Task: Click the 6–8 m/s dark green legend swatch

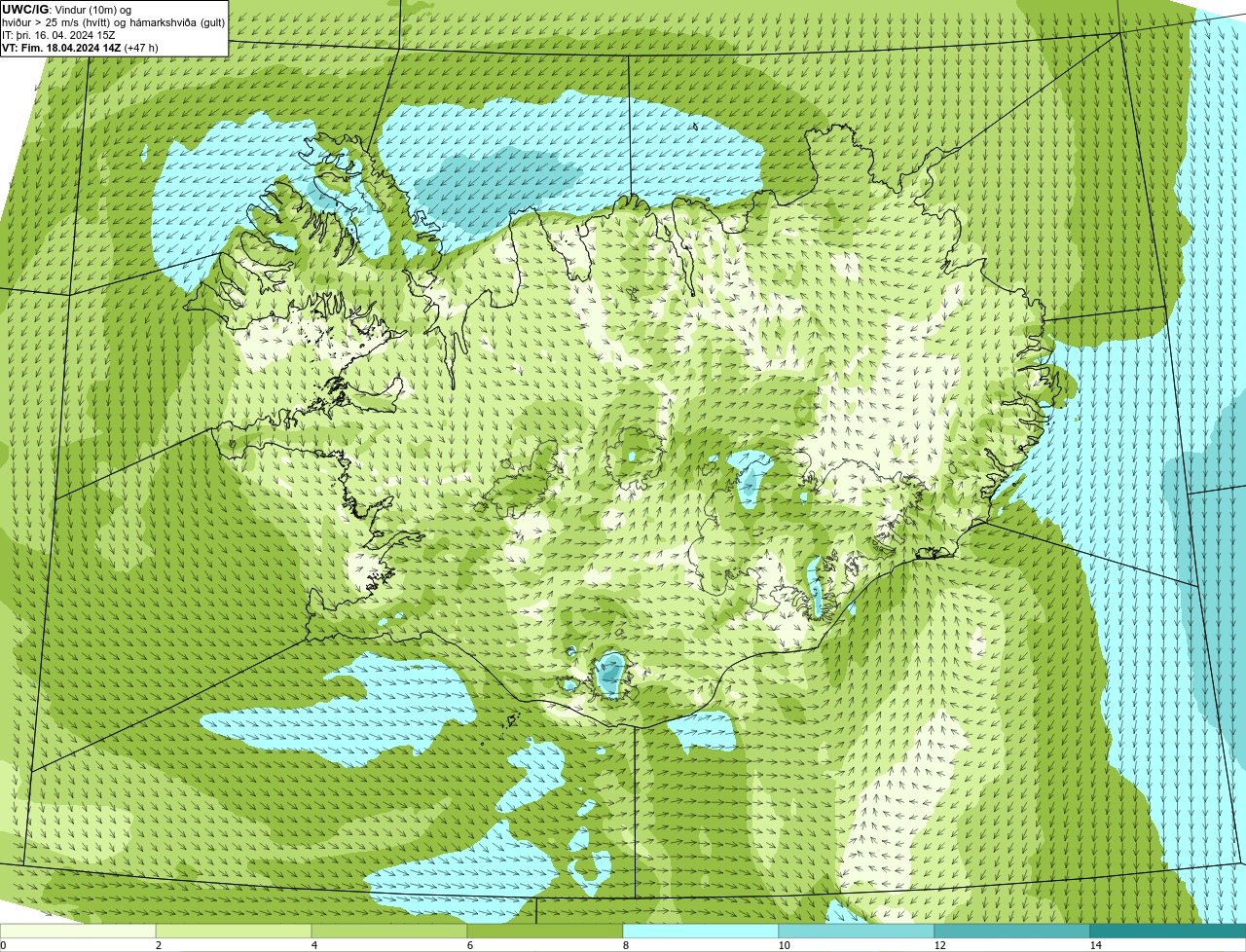Action: pyautogui.click(x=545, y=931)
